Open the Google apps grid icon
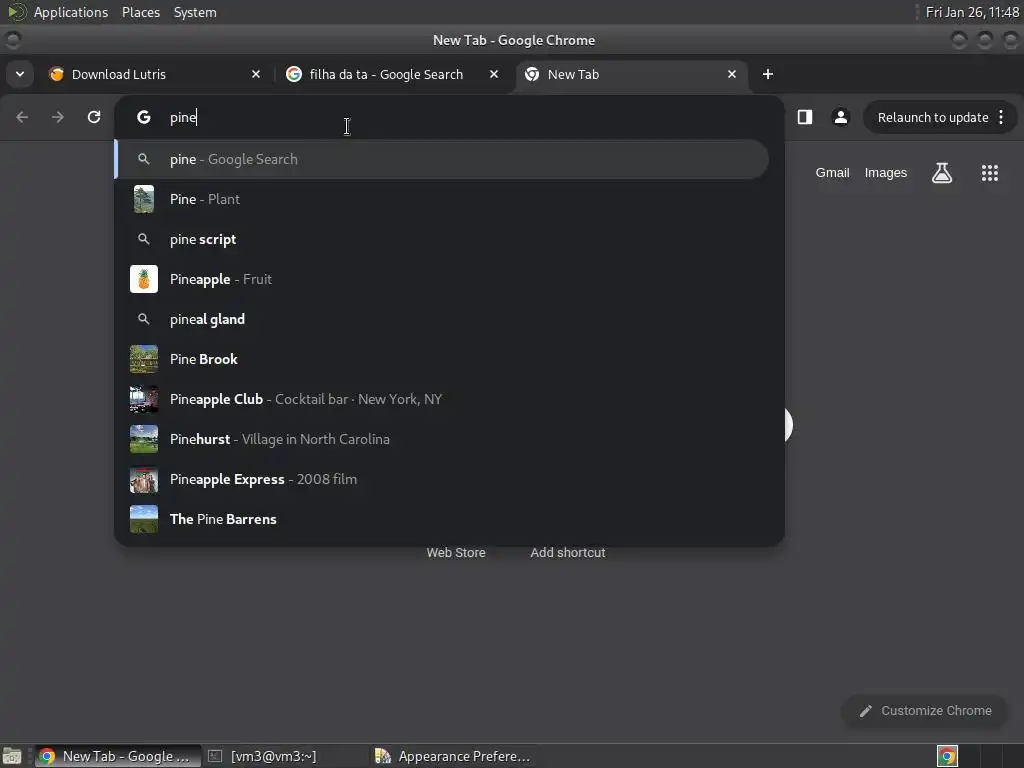The image size is (1024, 768). click(x=989, y=173)
